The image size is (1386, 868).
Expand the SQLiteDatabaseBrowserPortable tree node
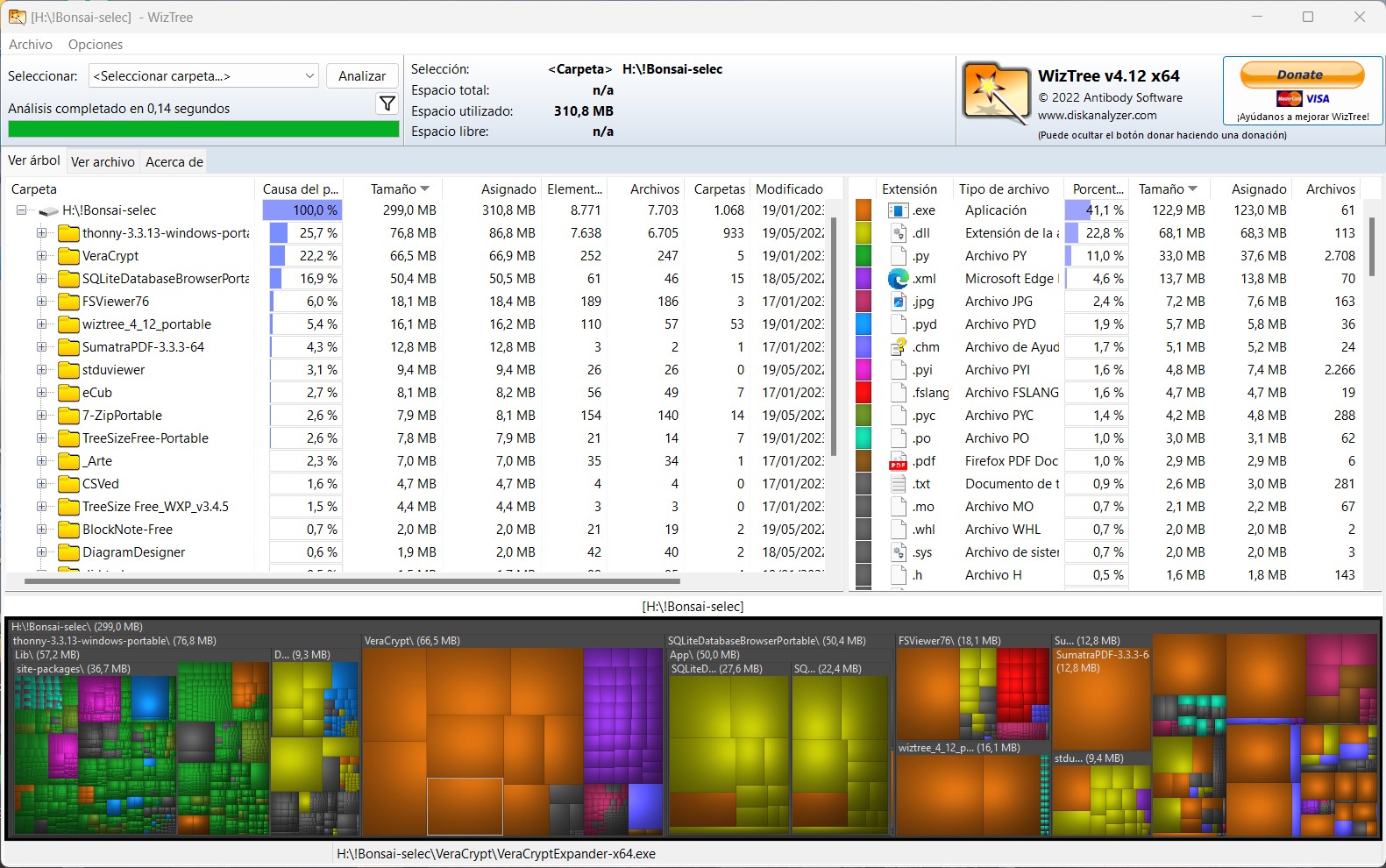[x=41, y=279]
